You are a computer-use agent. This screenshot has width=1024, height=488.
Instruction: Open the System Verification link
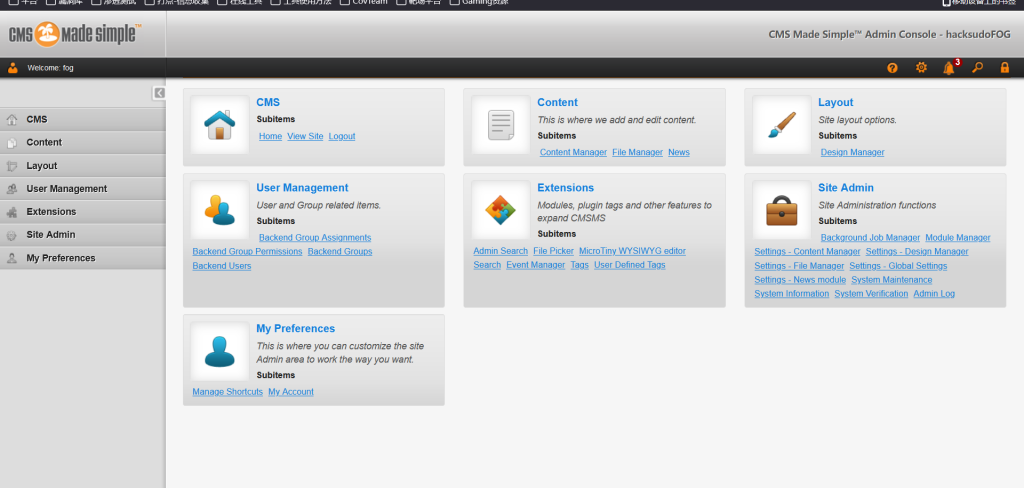click(x=871, y=294)
